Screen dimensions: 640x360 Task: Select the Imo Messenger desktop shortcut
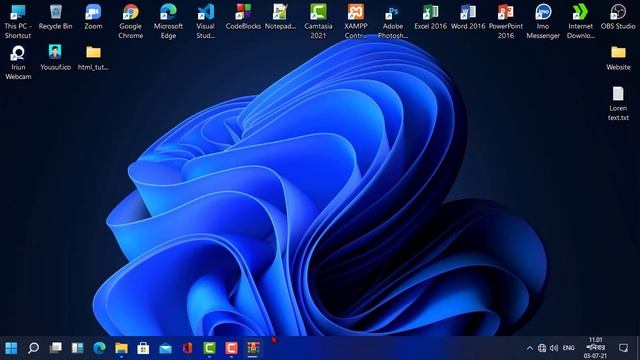pyautogui.click(x=543, y=21)
